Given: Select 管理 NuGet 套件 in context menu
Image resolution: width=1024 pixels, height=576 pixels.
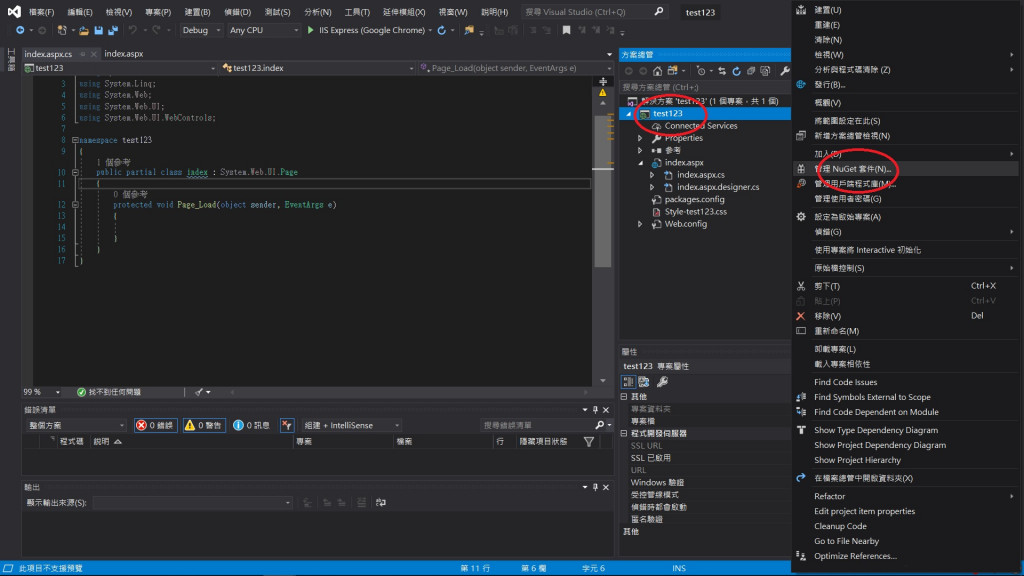Looking at the screenshot, I should 852,169.
